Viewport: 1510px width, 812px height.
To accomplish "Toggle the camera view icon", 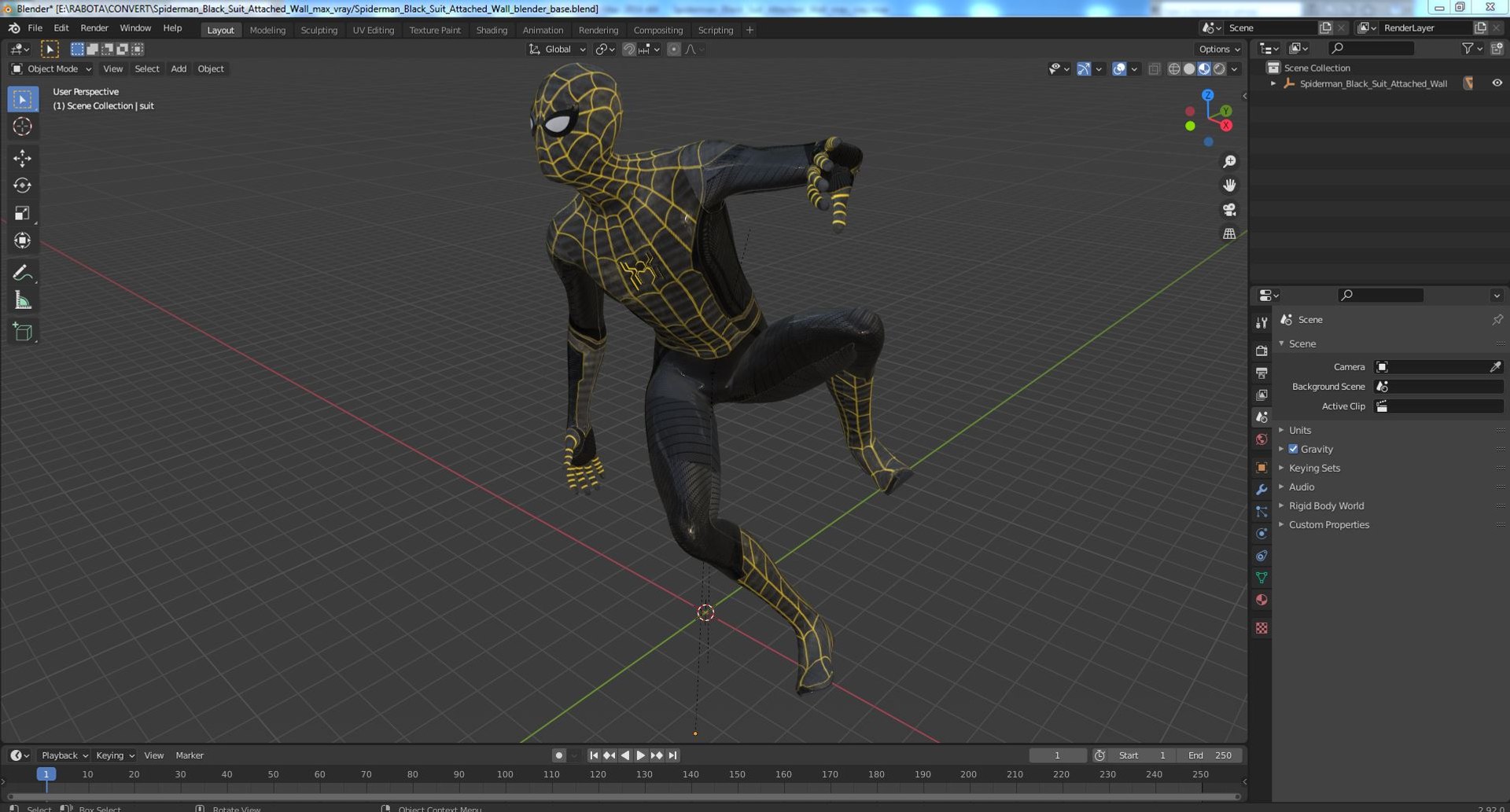I will [1229, 210].
